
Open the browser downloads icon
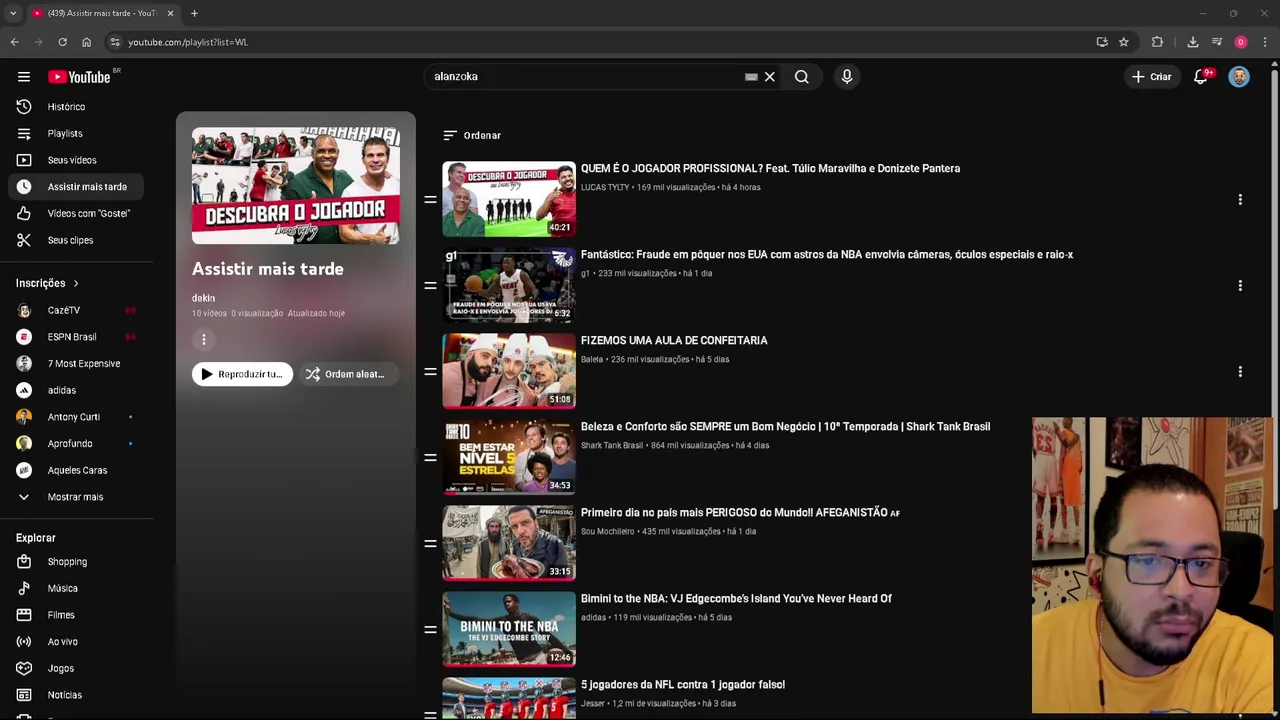pyautogui.click(x=1193, y=42)
